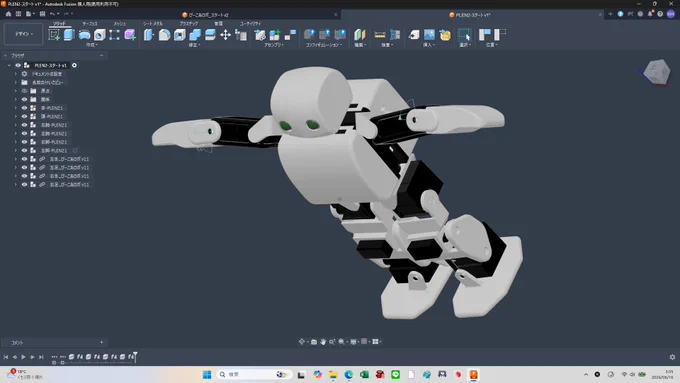The width and height of the screenshot is (680, 383).
Task: Switch to the シートメタル tab
Action: point(153,24)
